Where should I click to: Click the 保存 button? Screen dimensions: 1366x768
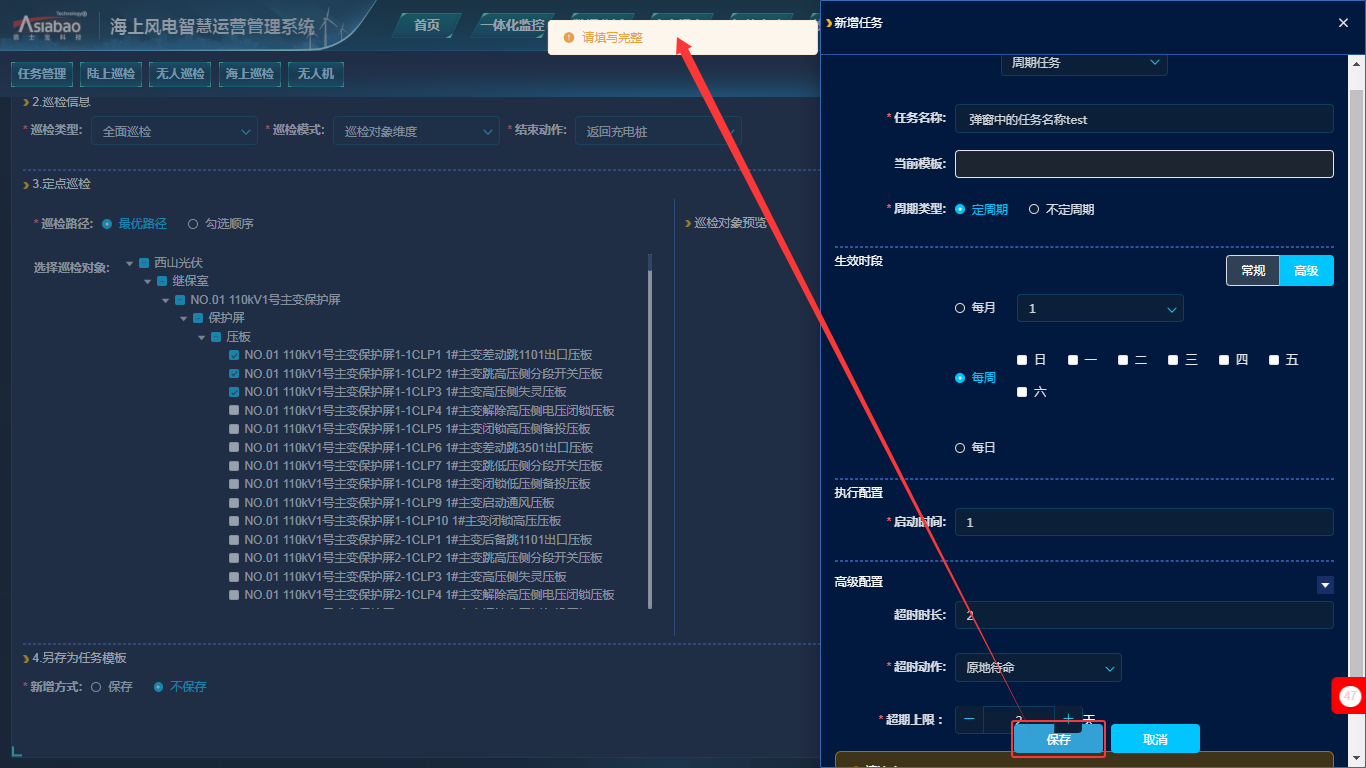(x=1058, y=740)
